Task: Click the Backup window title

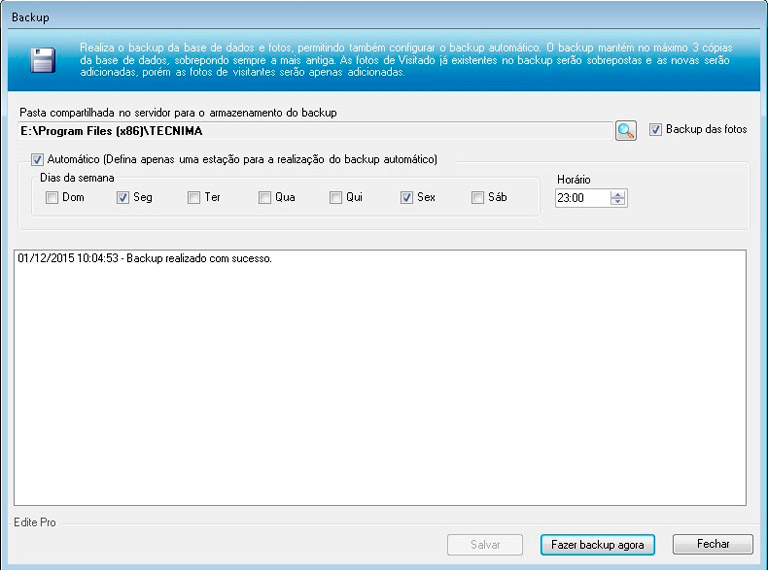Action: coord(30,17)
